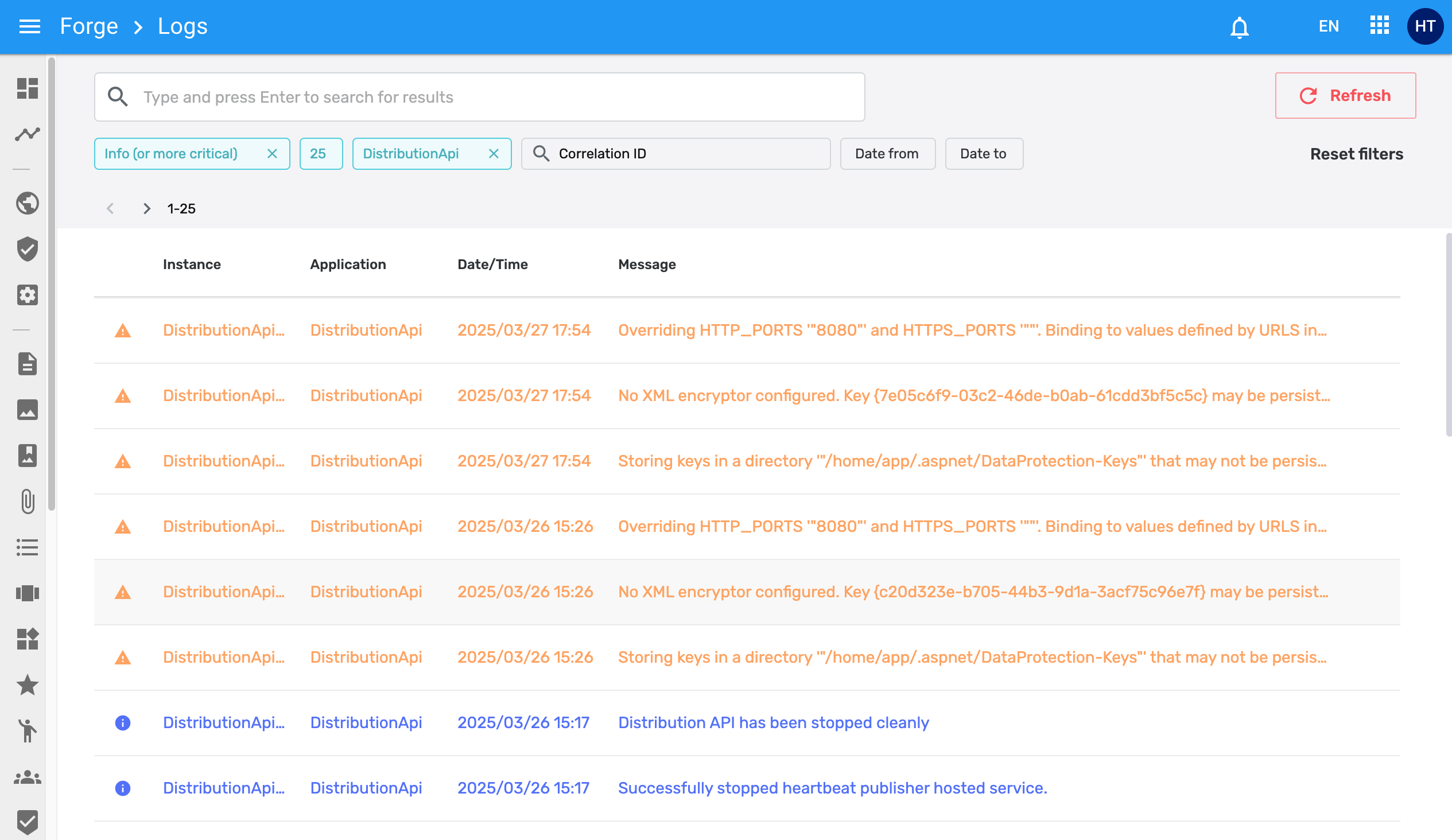
Task: Open the notifications bell
Action: click(x=1239, y=26)
